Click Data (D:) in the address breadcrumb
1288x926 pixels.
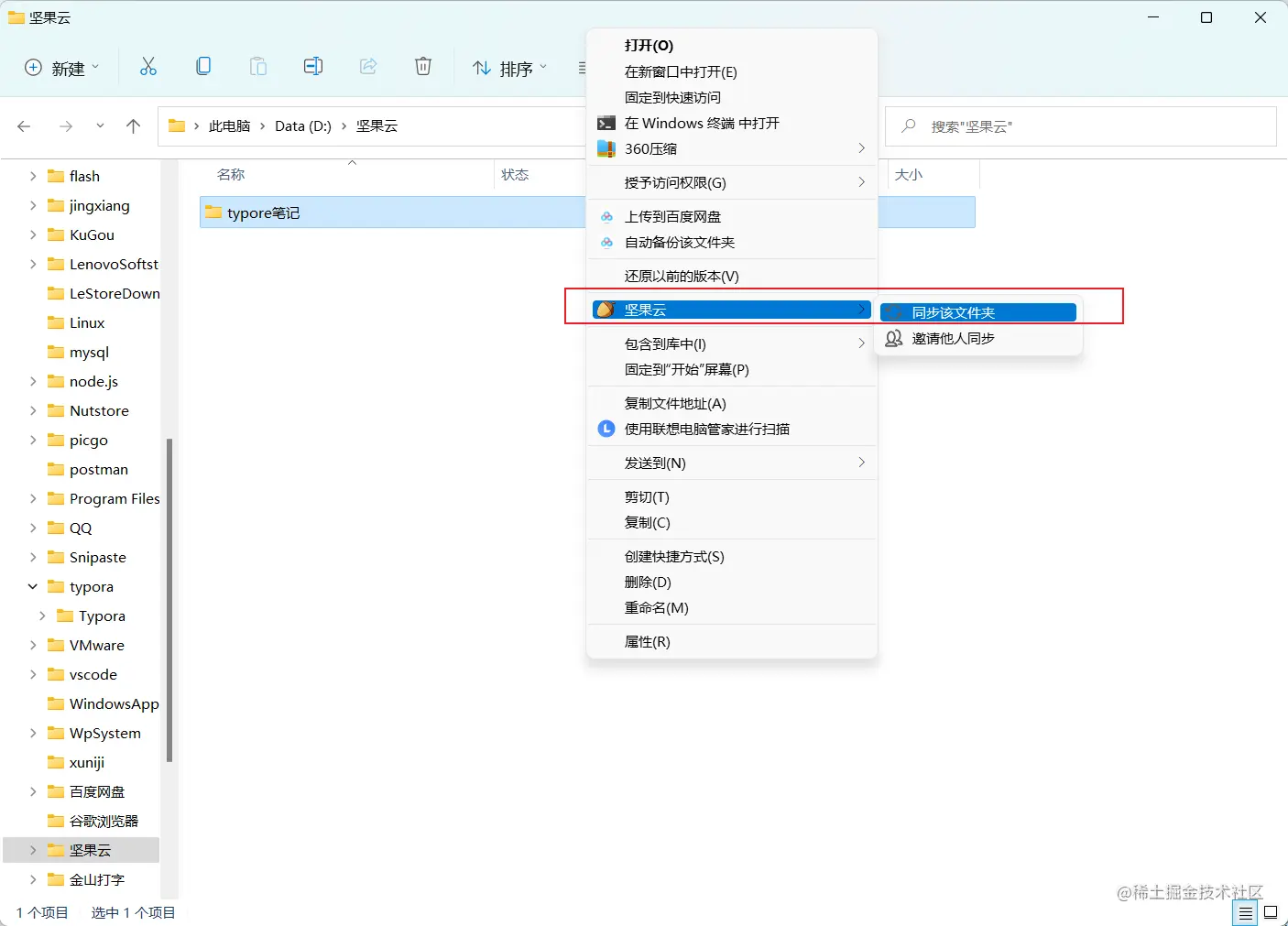[x=303, y=126]
